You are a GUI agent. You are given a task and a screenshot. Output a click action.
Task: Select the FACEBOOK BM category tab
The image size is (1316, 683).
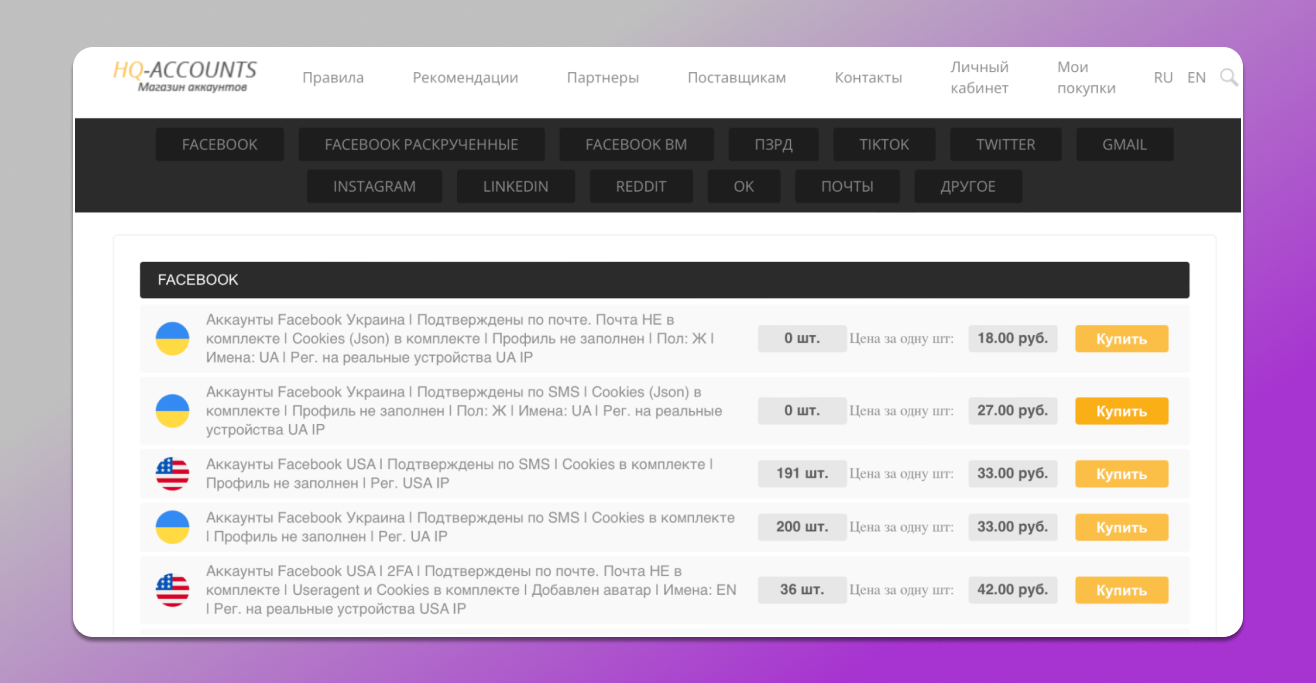(x=636, y=144)
